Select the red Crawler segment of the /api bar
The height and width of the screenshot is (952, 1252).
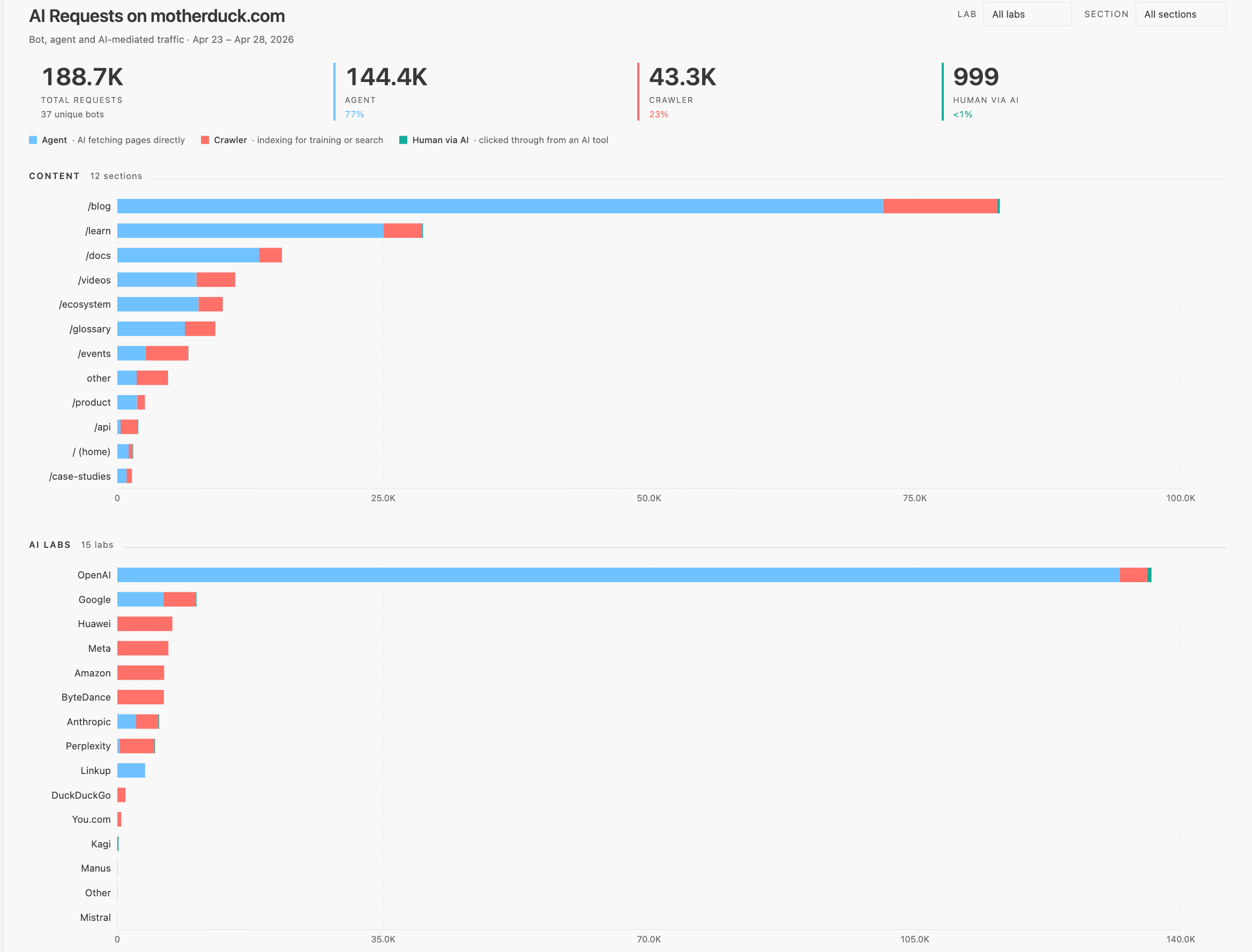point(129,427)
